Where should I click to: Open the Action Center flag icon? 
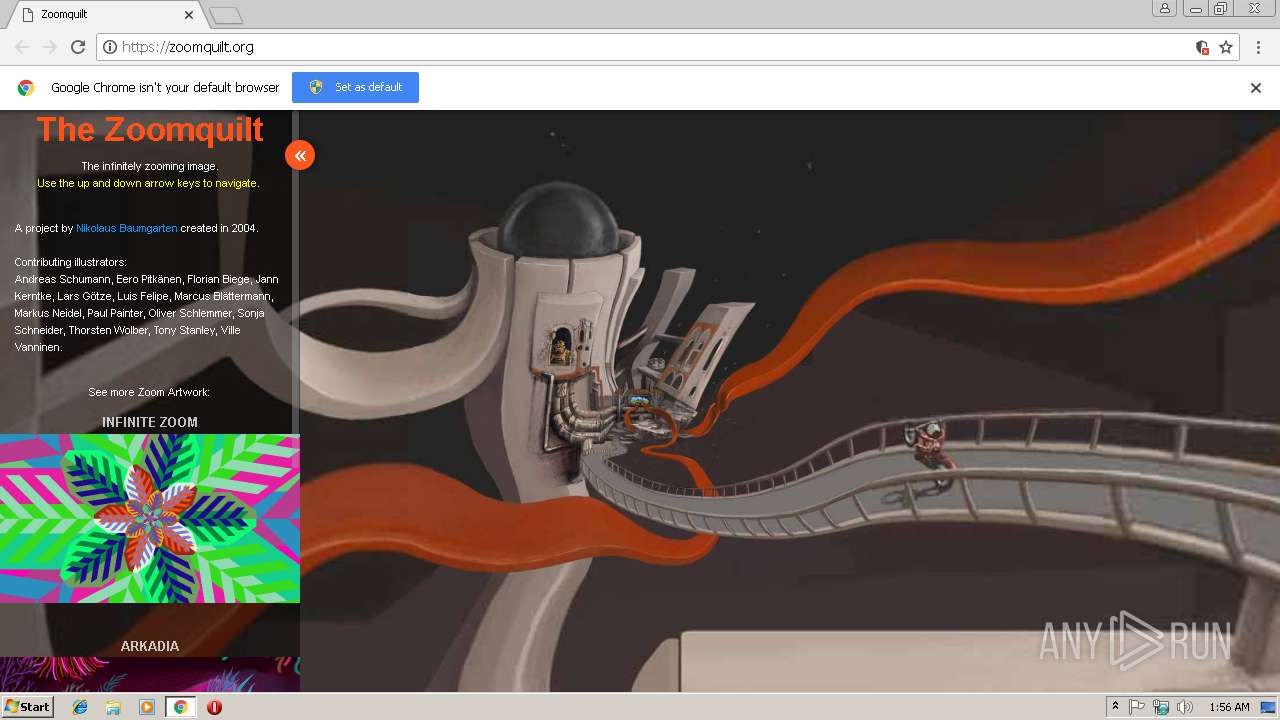[x=1137, y=707]
